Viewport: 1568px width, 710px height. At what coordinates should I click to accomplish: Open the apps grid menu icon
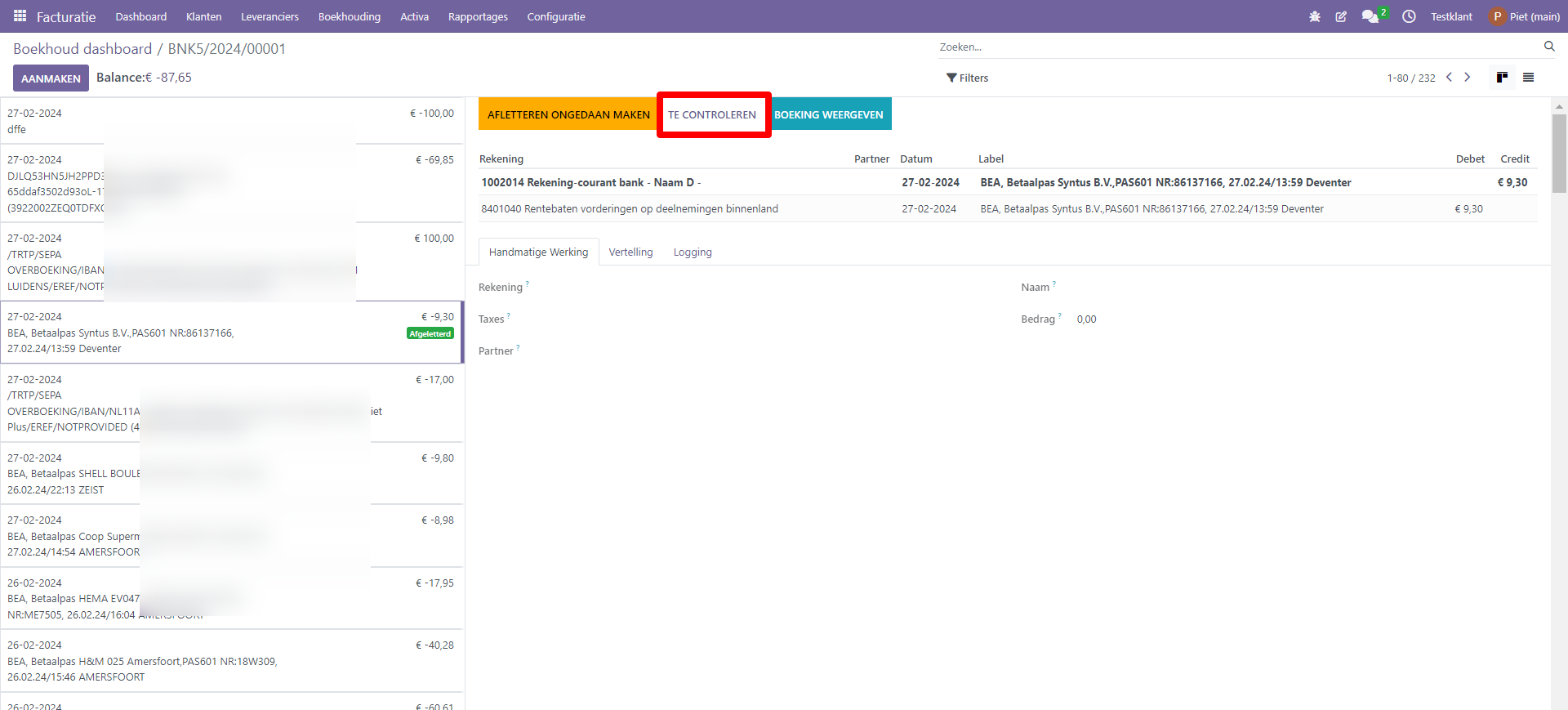[x=20, y=16]
